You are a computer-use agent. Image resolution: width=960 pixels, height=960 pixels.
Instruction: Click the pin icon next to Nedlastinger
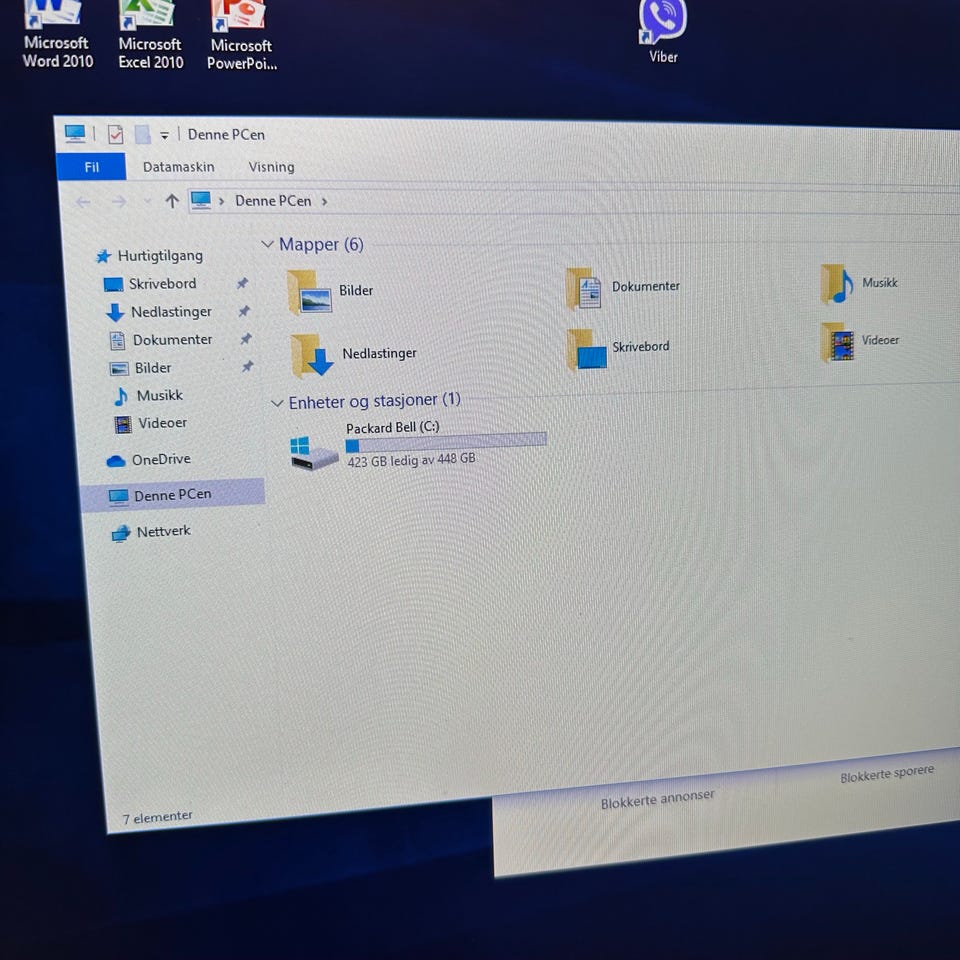coord(244,311)
